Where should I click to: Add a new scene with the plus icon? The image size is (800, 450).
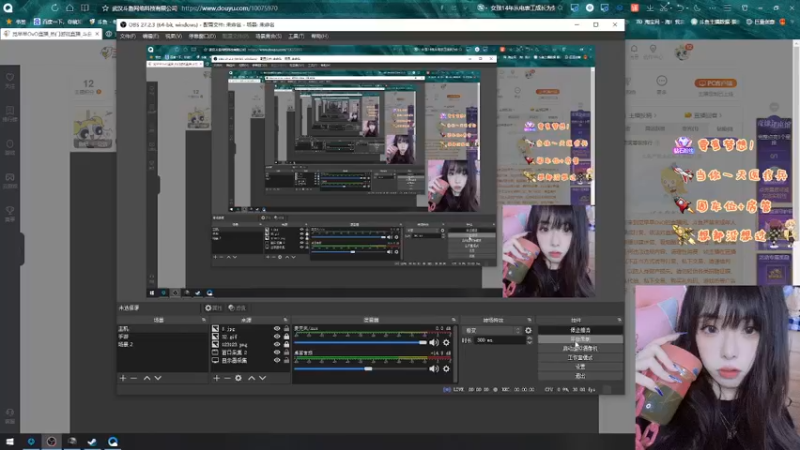coord(123,378)
